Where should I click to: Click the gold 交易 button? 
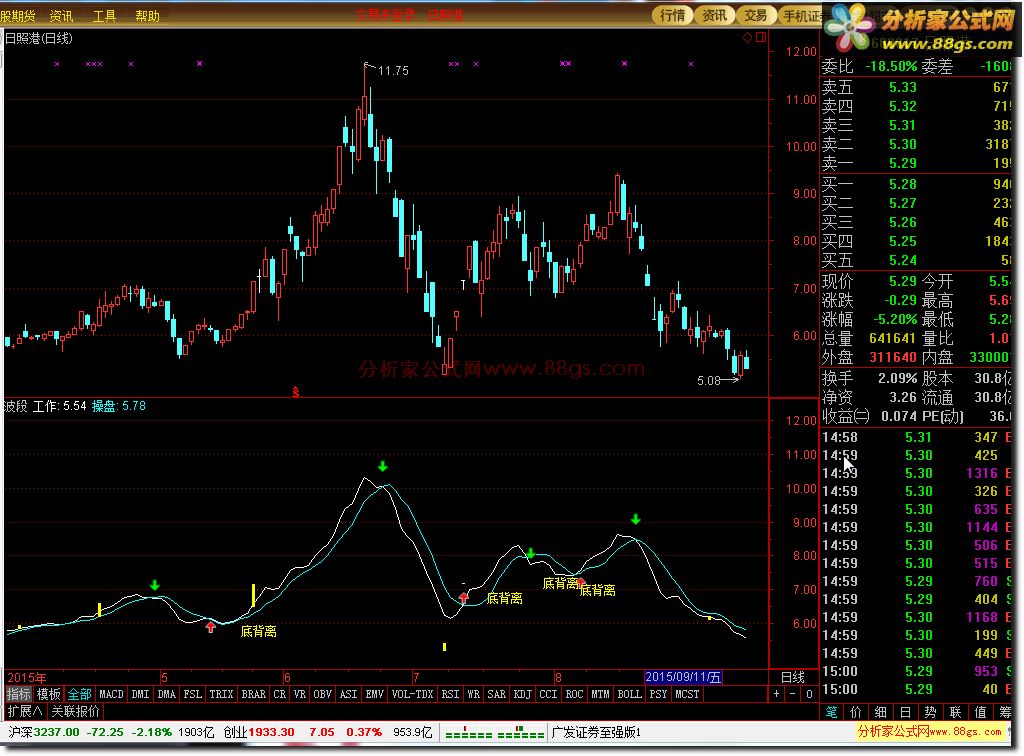[x=756, y=15]
